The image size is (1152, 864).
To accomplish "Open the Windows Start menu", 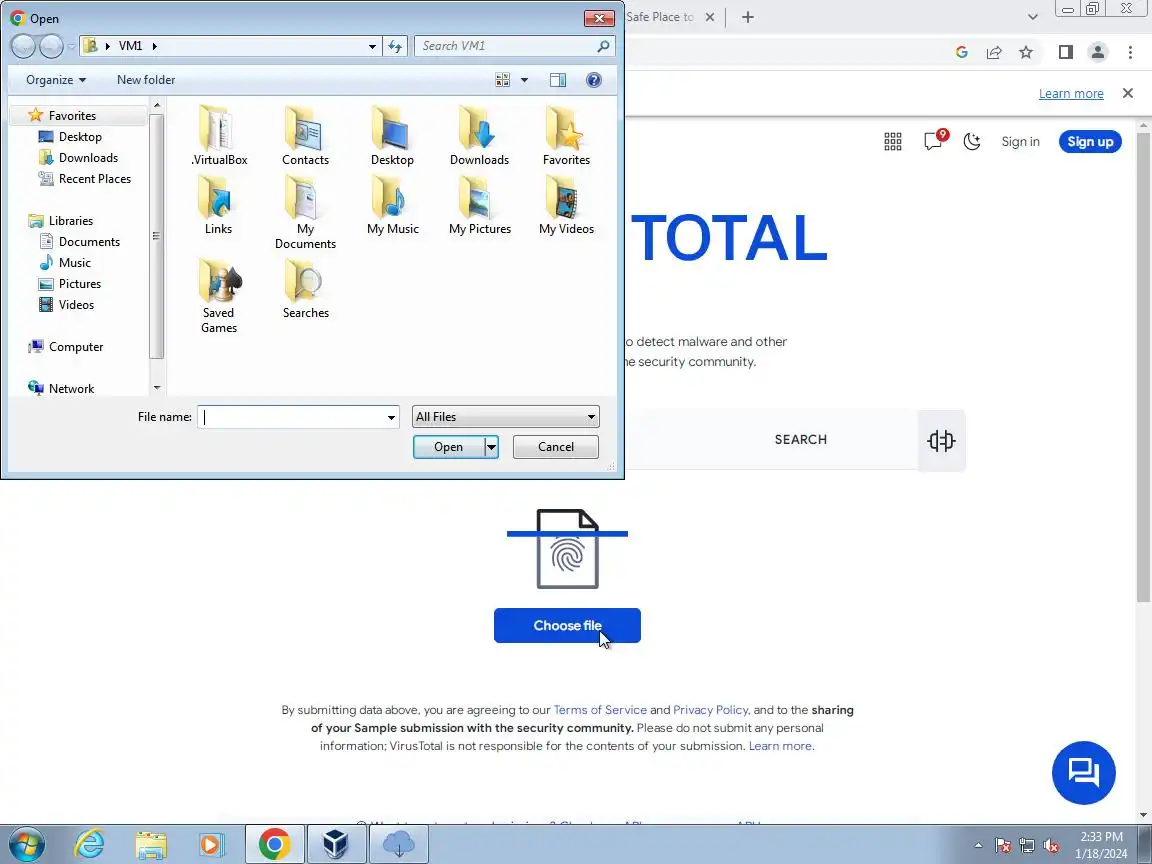I will click(x=26, y=845).
